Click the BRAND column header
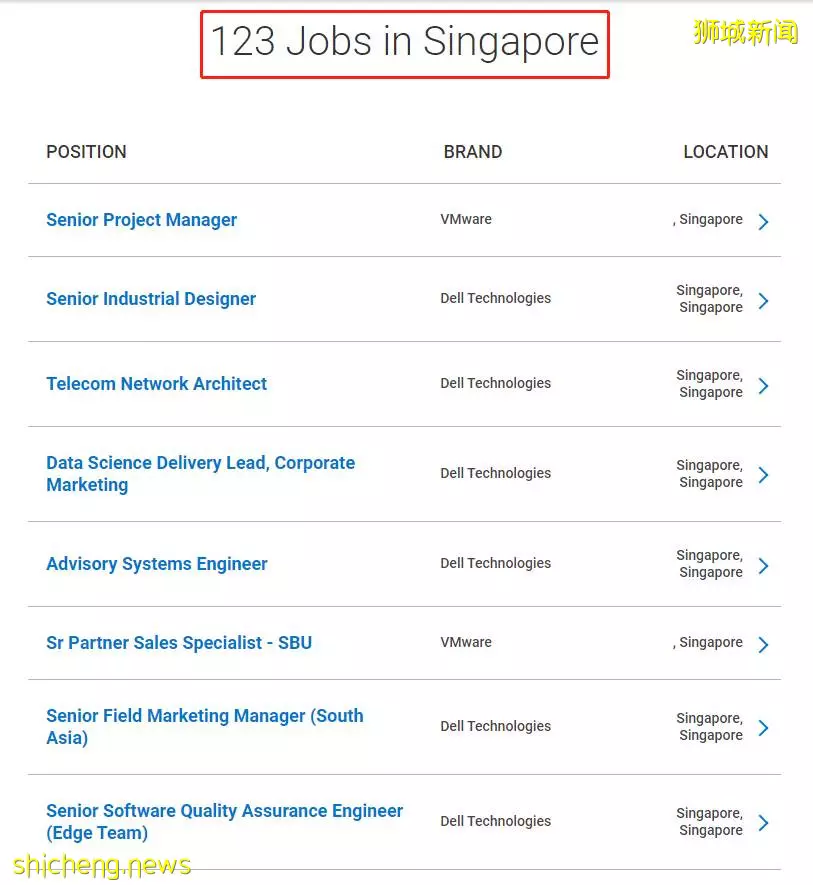The image size is (813, 885). [x=473, y=152]
